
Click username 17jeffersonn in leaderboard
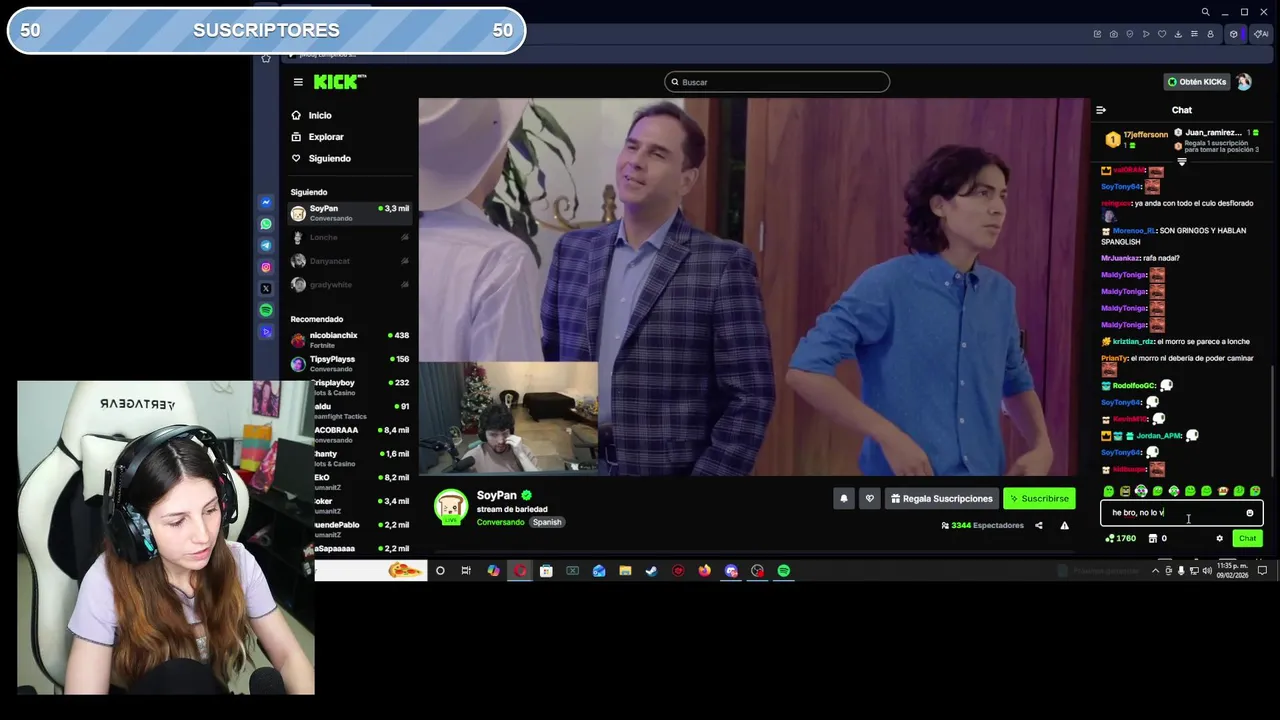1146,135
